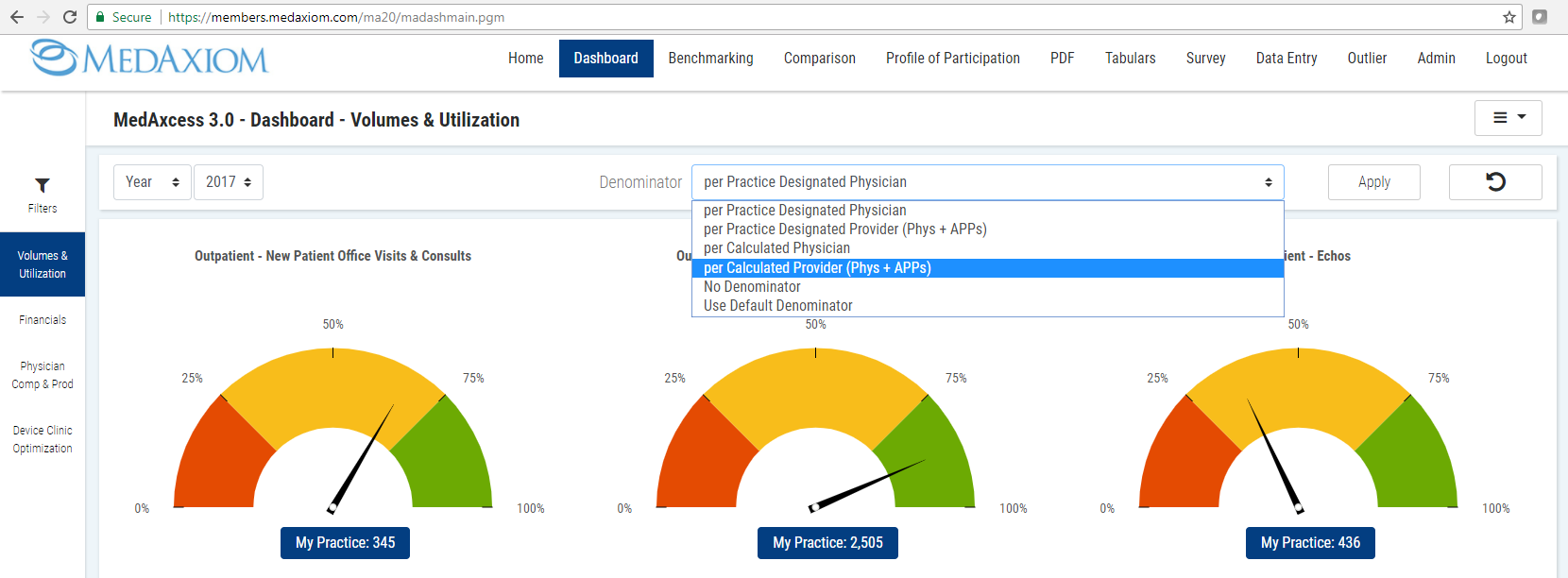Open the Year period dropdown
Image resolution: width=1568 pixels, height=578 pixels.
click(x=152, y=182)
